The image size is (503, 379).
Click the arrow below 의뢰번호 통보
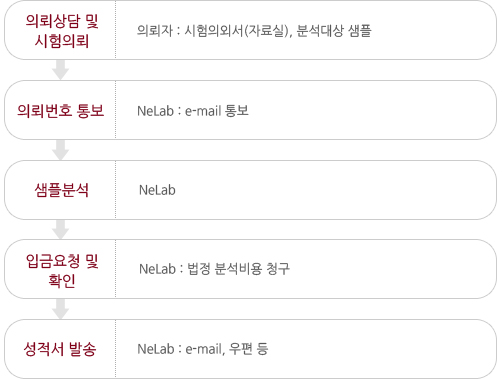click(x=61, y=150)
